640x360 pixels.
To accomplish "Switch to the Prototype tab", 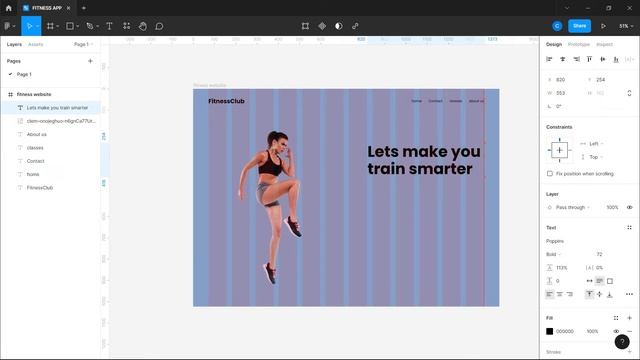I will (579, 44).
